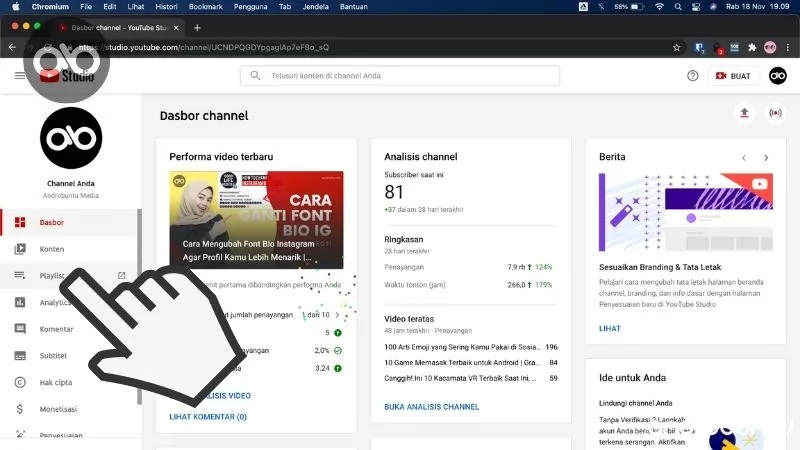The width and height of the screenshot is (800, 450).
Task: Click LIHAT KOMENTAR (0) link
Action: point(208,416)
